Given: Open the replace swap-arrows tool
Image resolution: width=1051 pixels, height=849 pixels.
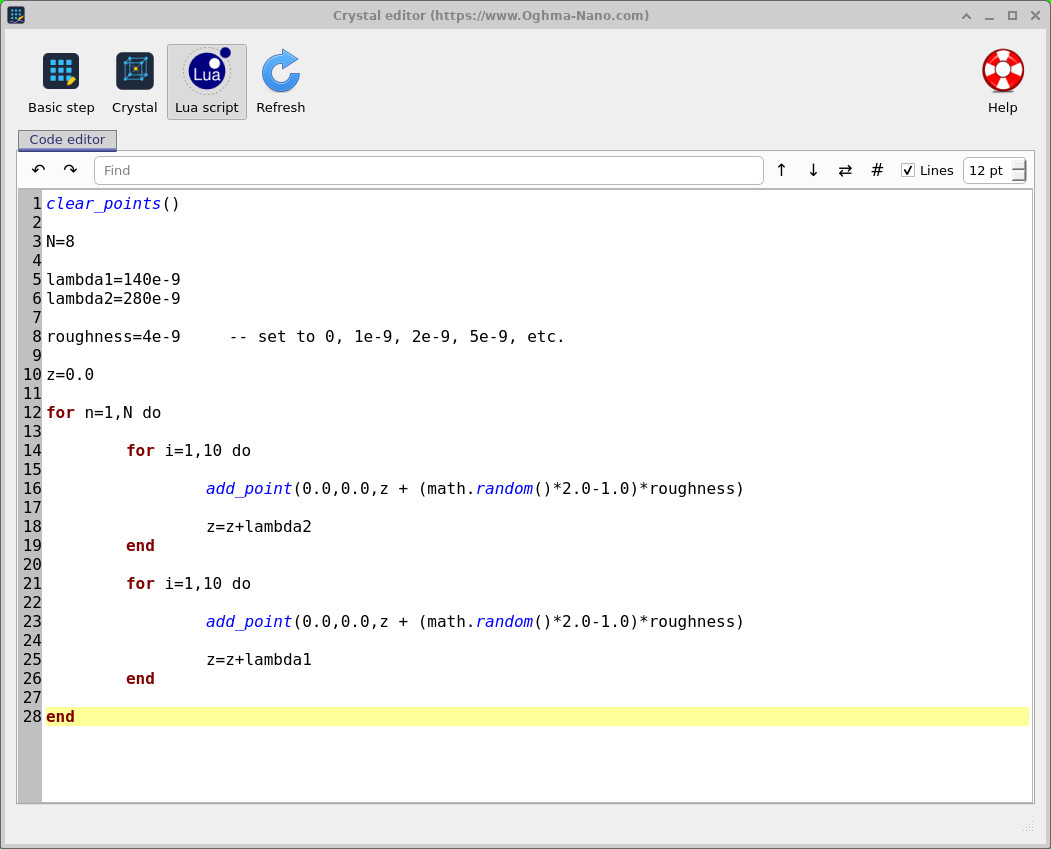Looking at the screenshot, I should click(845, 170).
